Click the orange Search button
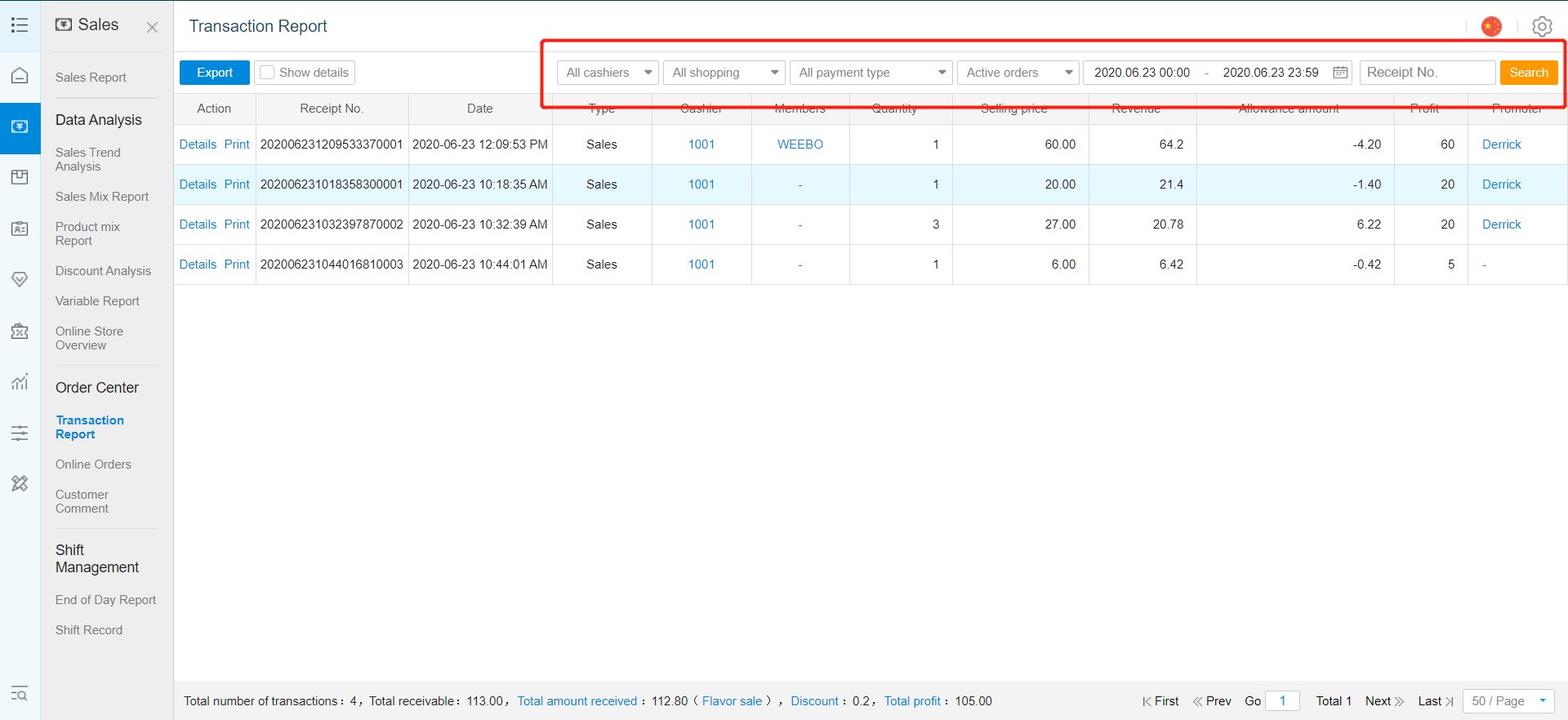 1529,73
